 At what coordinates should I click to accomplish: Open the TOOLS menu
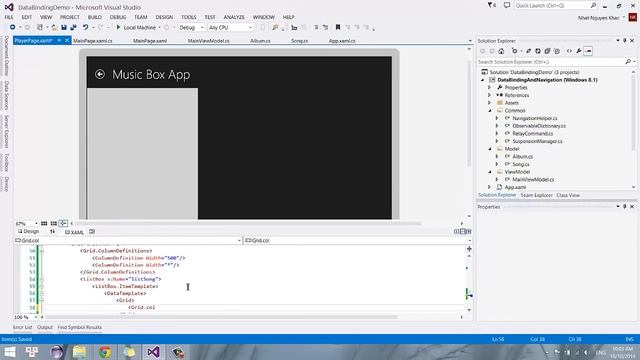tap(189, 17)
